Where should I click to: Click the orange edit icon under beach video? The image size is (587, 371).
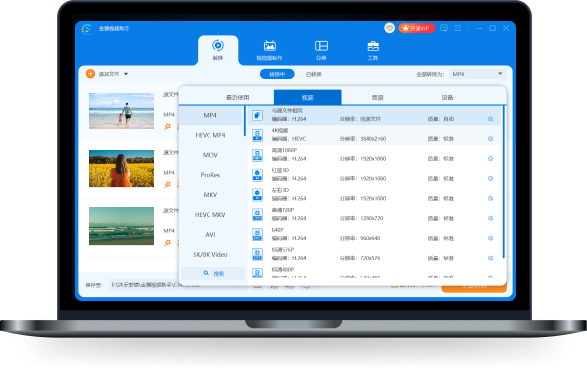pos(167,127)
